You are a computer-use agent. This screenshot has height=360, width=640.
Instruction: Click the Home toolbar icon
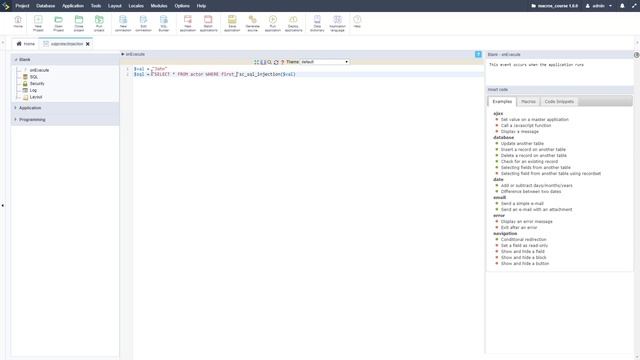point(18,22)
